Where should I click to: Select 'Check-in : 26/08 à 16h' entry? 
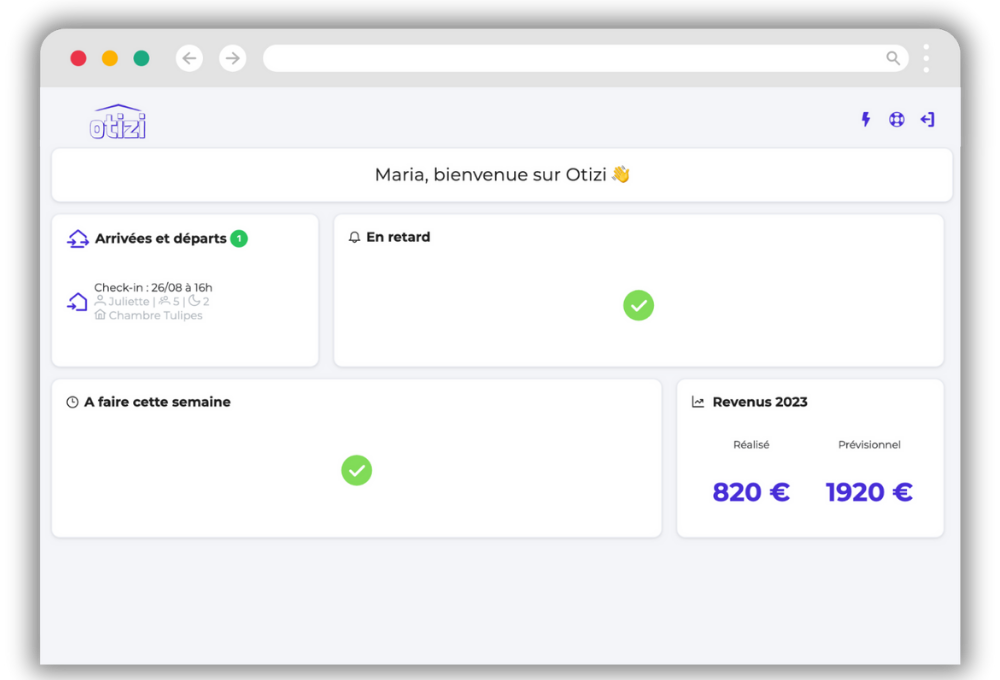153,288
